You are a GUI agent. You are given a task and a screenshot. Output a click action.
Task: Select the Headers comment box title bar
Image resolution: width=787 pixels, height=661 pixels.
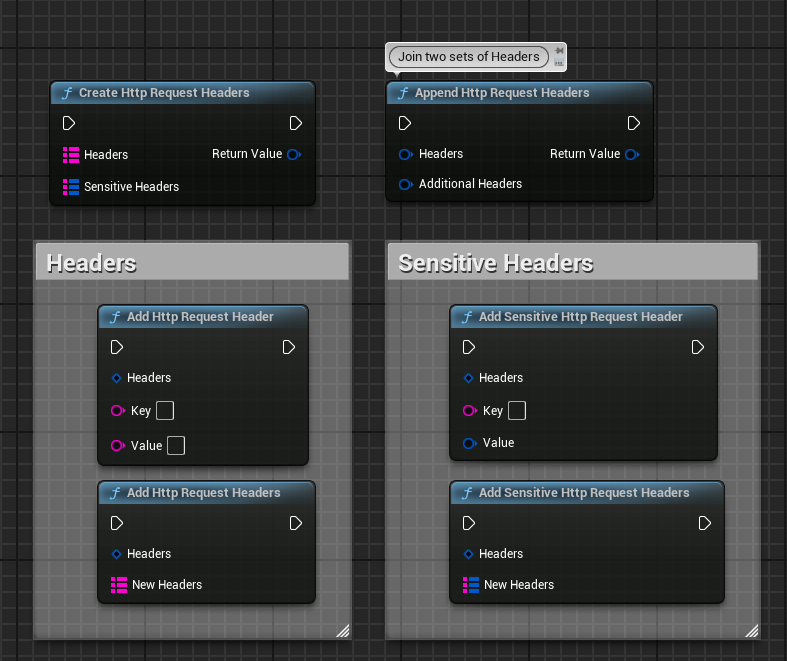[192, 263]
